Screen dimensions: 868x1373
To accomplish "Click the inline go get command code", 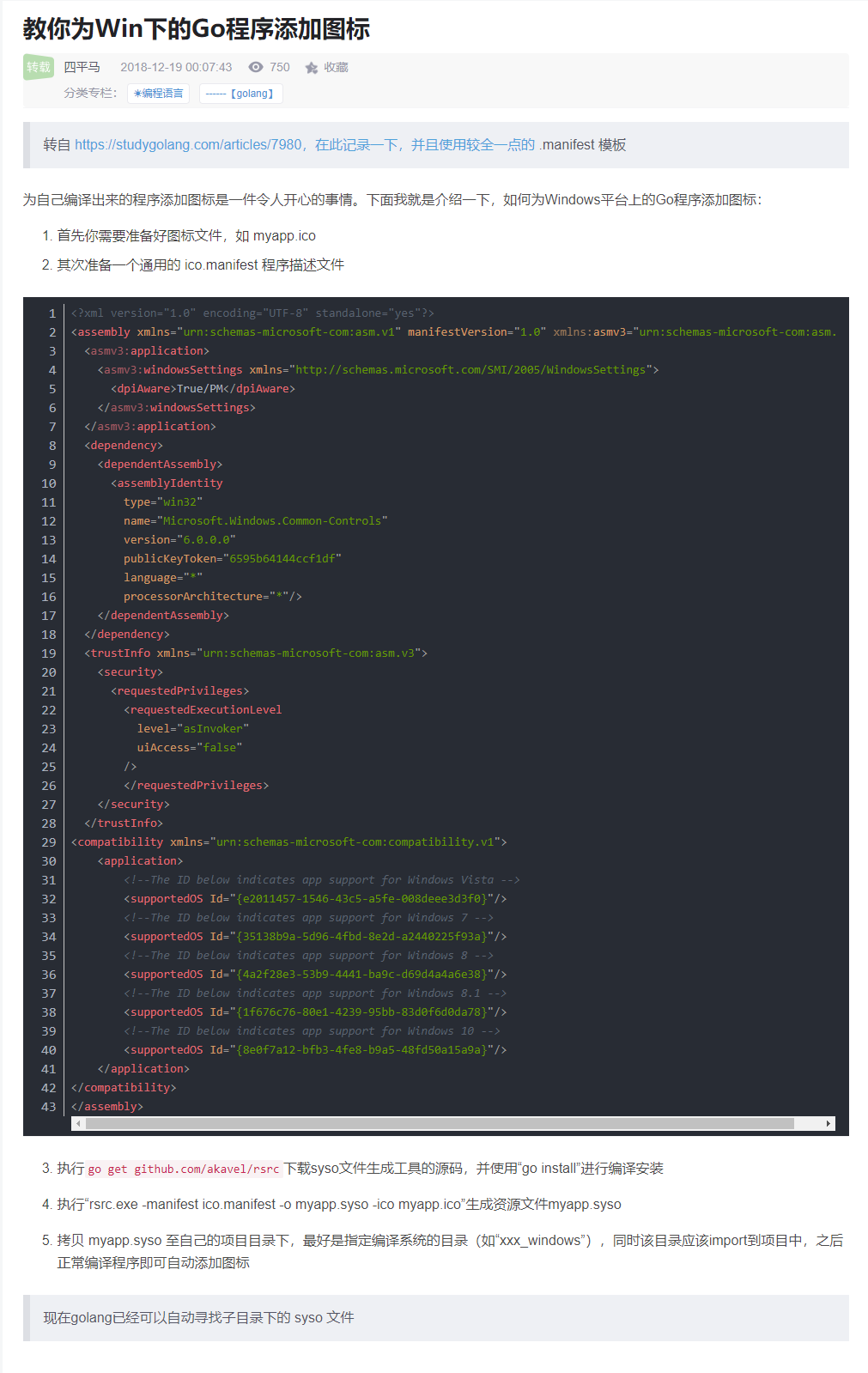I will click(x=184, y=1169).
